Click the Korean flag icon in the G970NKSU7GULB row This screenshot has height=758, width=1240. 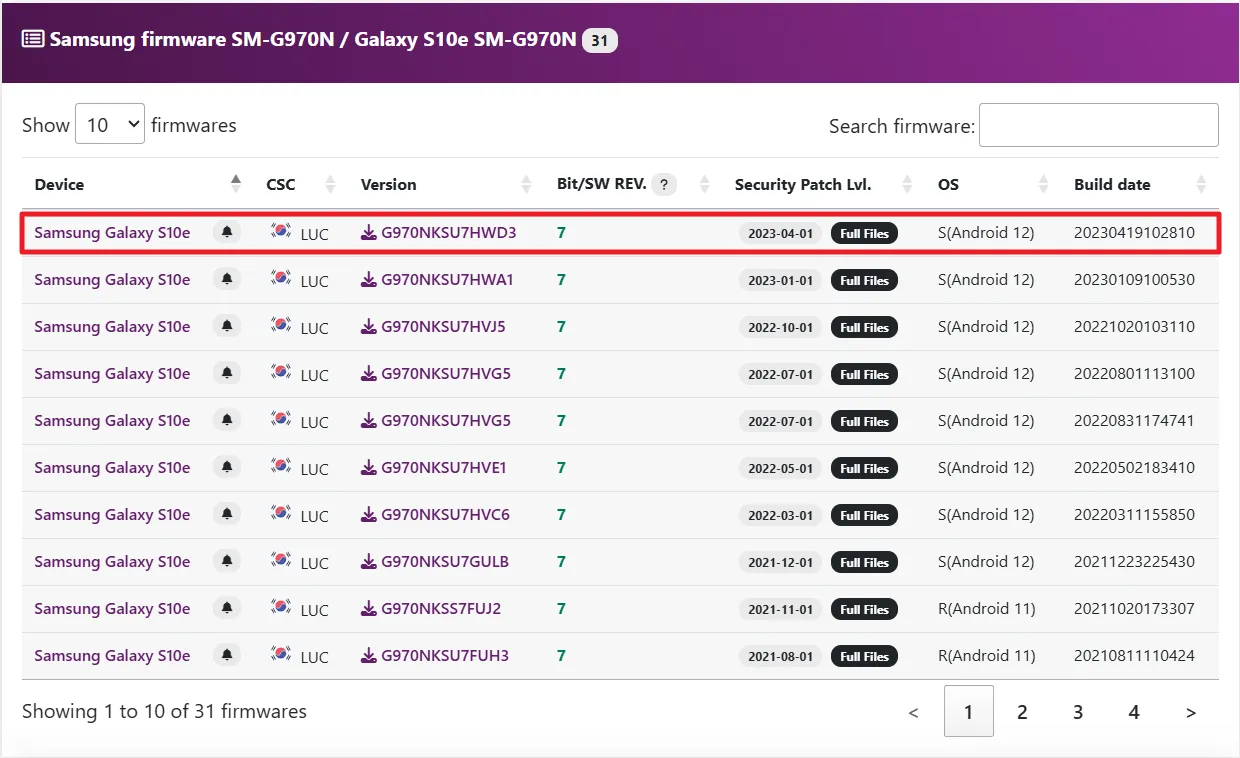tap(281, 560)
